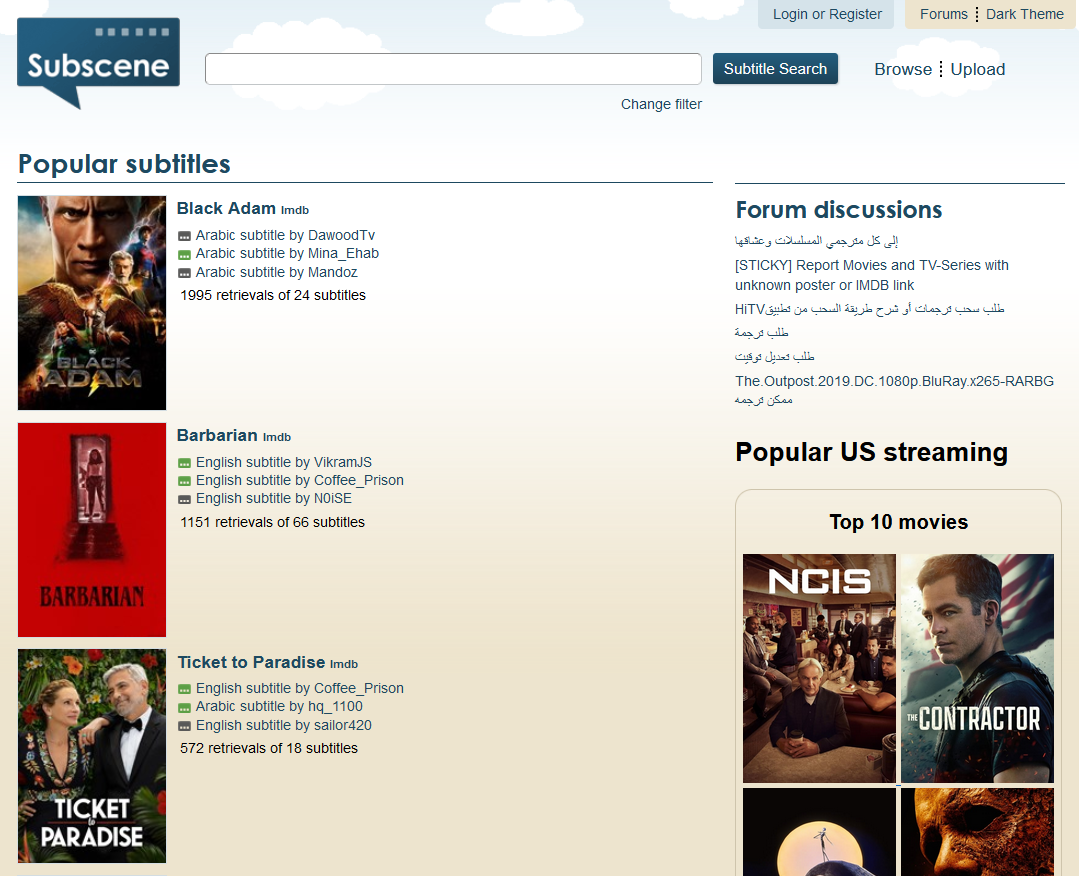The width and height of the screenshot is (1079, 876).
Task: Open Ticket to Paradise title link
Action: [x=251, y=663]
